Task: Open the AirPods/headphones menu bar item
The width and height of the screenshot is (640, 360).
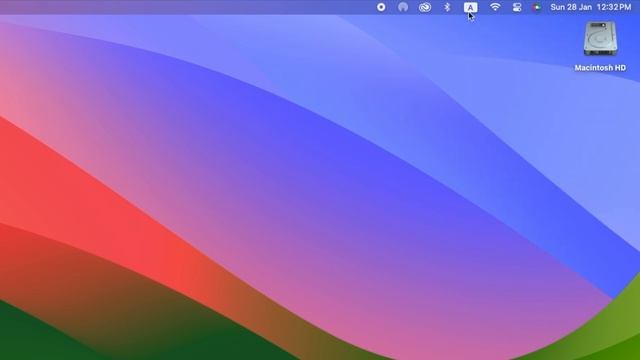Action: tap(403, 7)
